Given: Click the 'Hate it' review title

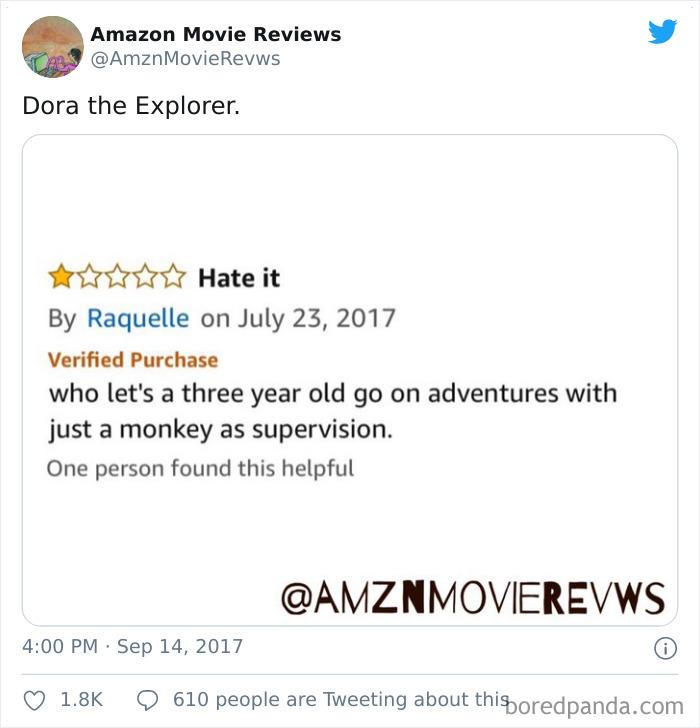Looking at the screenshot, I should pos(239,278).
